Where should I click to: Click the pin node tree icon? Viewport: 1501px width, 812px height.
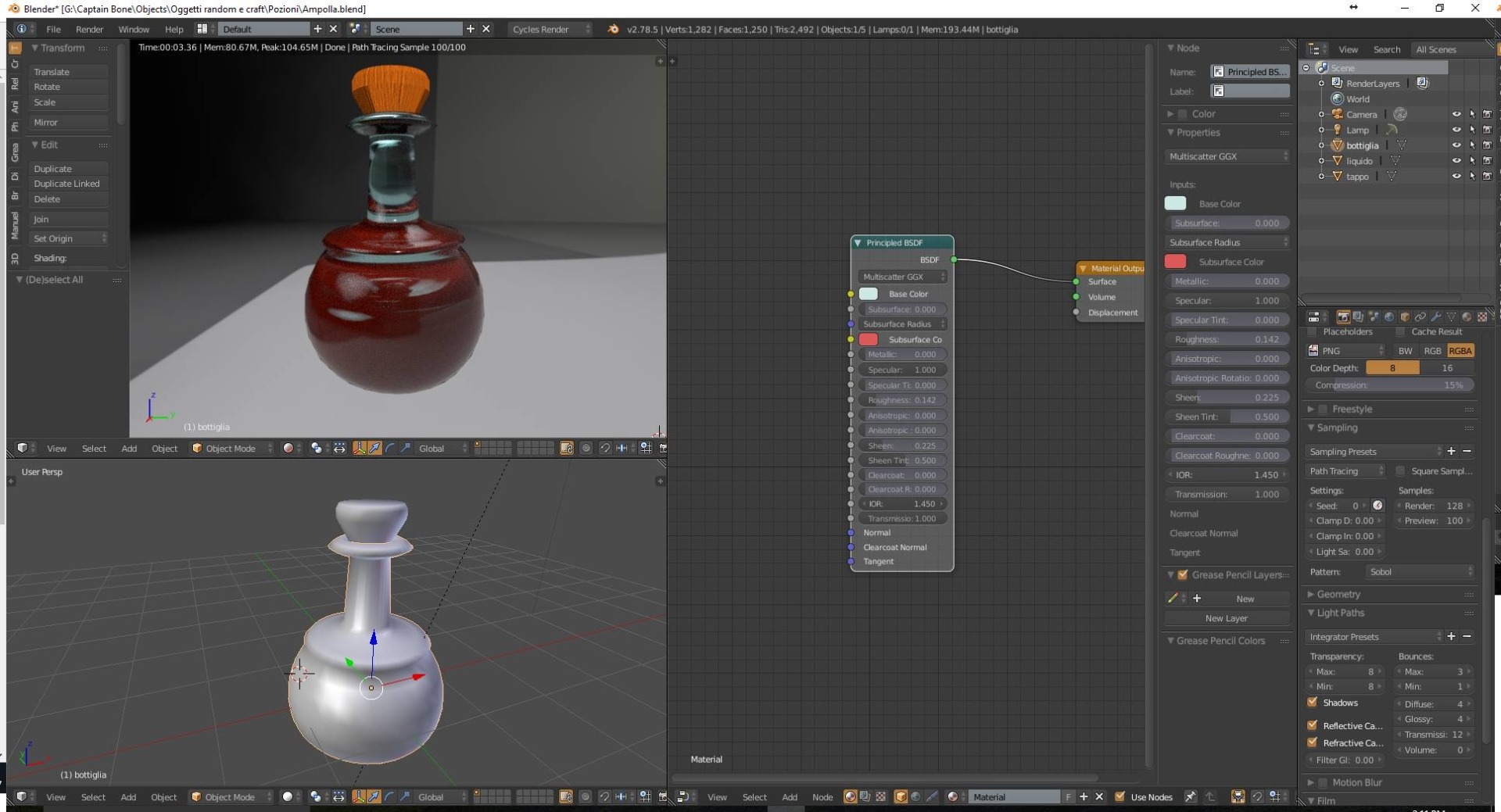[x=1190, y=796]
